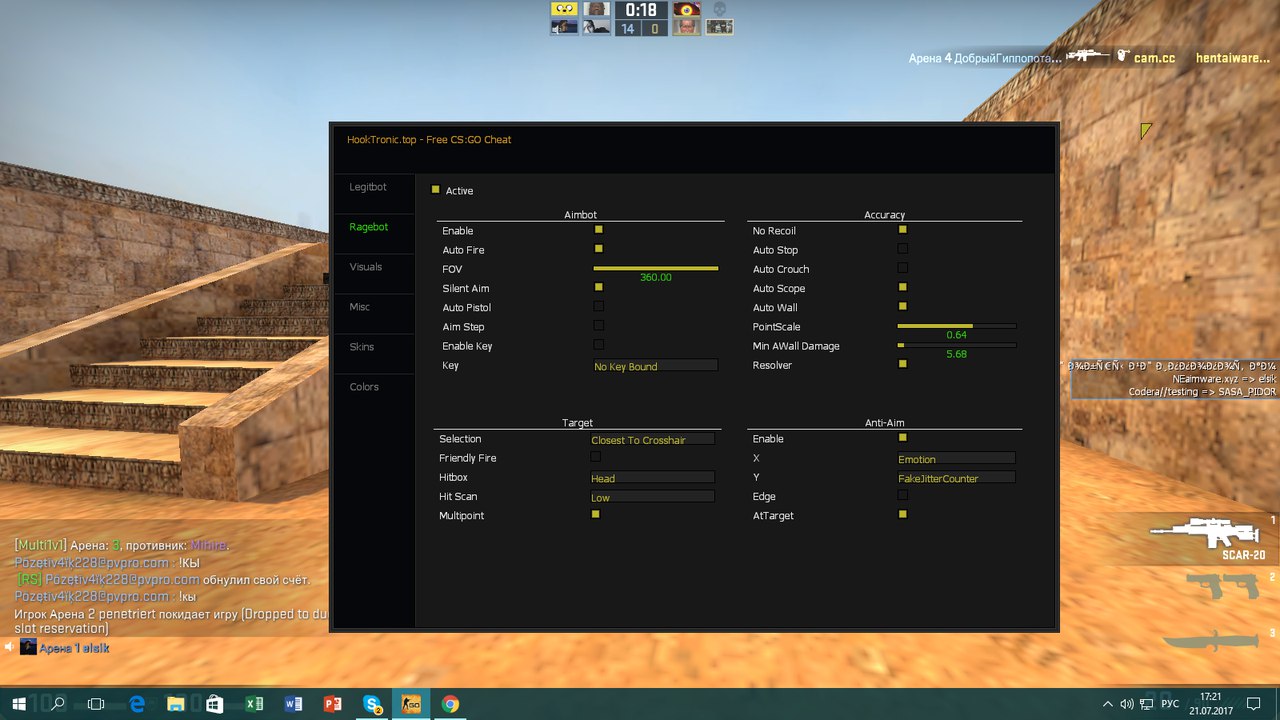Click the РУС language indicator
The height and width of the screenshot is (720, 1280).
[1169, 704]
